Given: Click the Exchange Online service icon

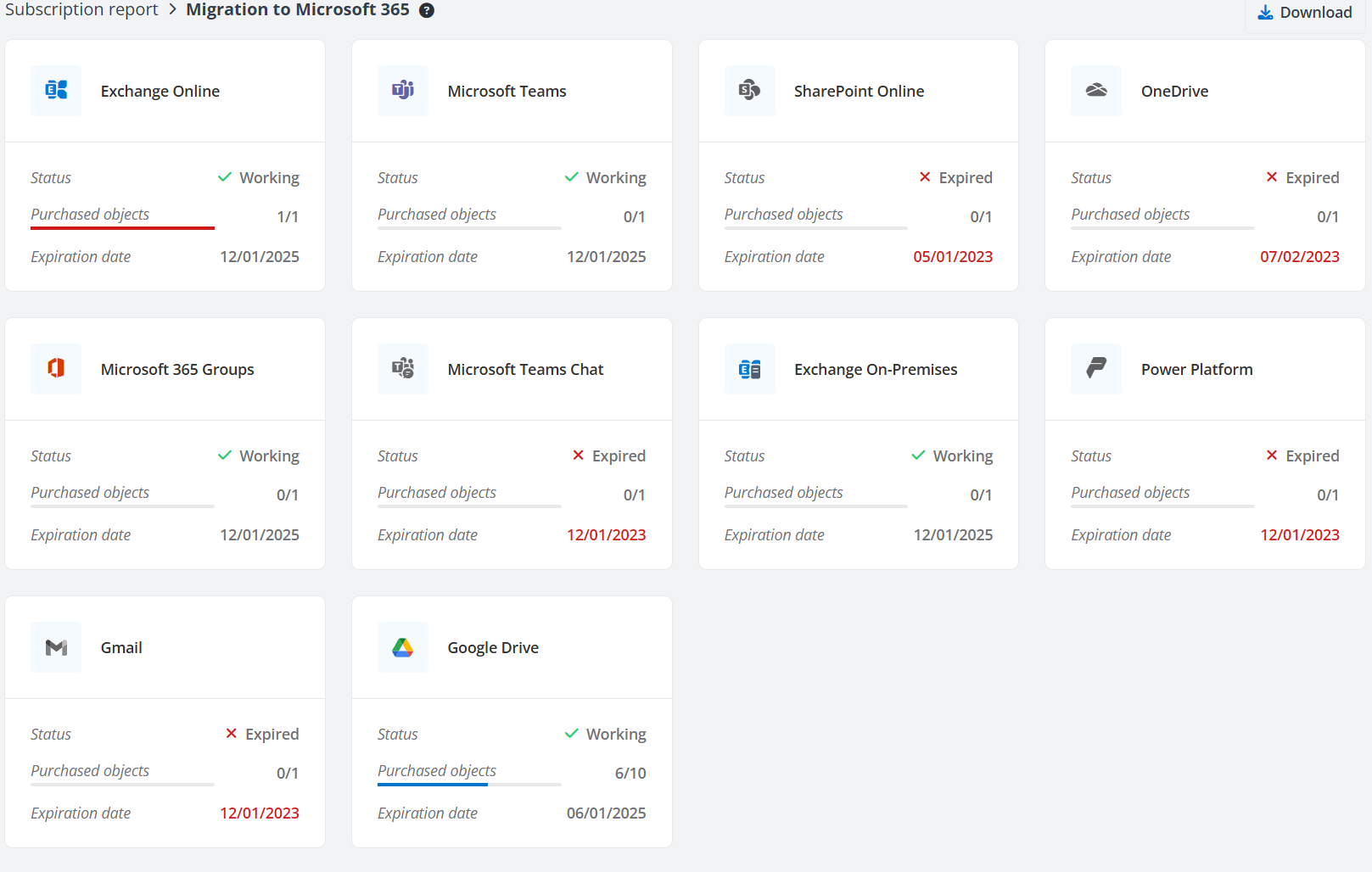Looking at the screenshot, I should [x=55, y=91].
